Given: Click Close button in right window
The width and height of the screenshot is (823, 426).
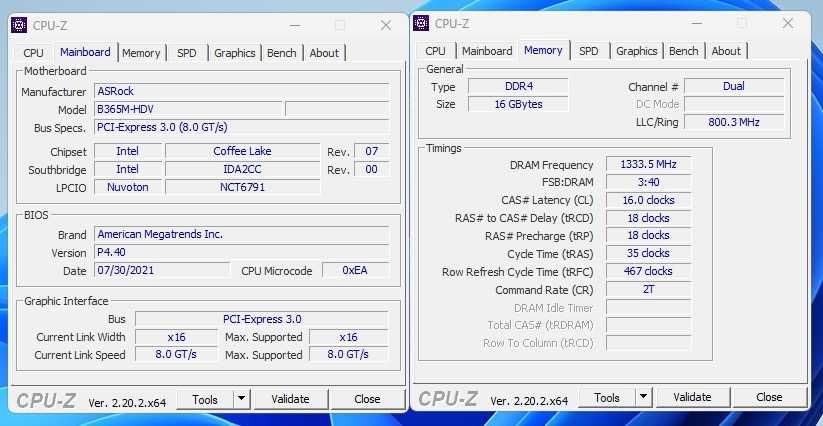Looking at the screenshot, I should pos(769,398).
